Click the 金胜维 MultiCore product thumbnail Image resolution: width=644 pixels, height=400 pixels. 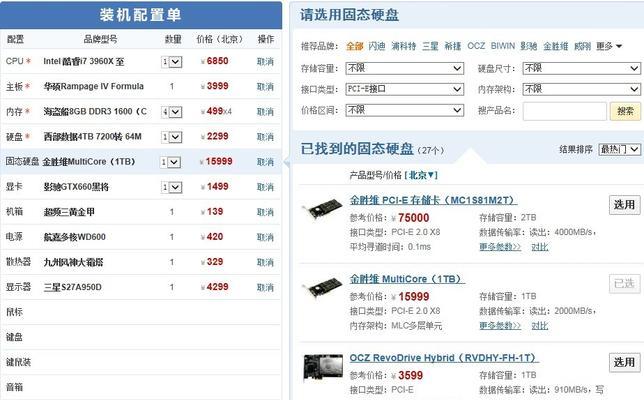click(x=322, y=288)
